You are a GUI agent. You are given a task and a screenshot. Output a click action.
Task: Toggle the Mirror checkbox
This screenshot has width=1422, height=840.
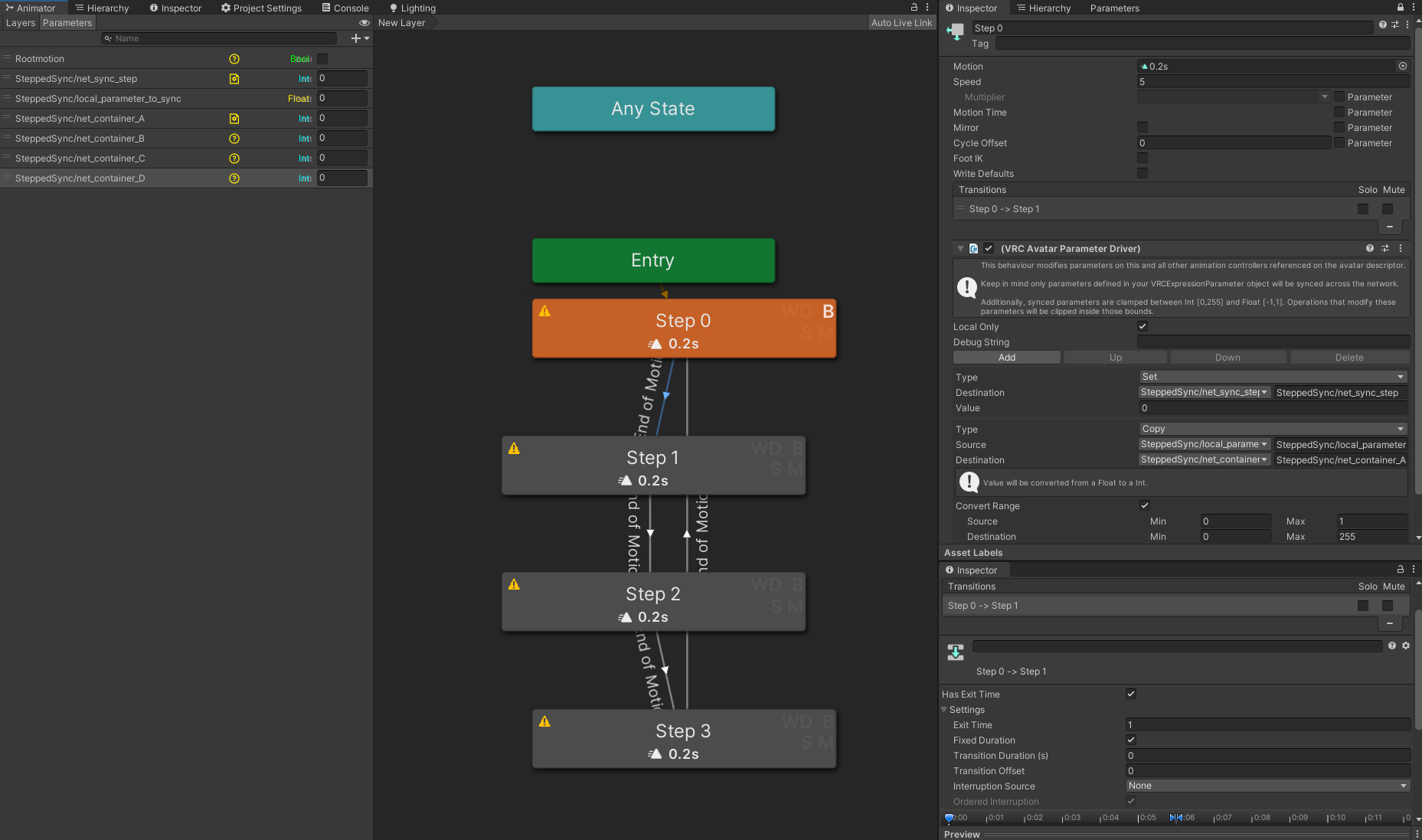(x=1143, y=127)
